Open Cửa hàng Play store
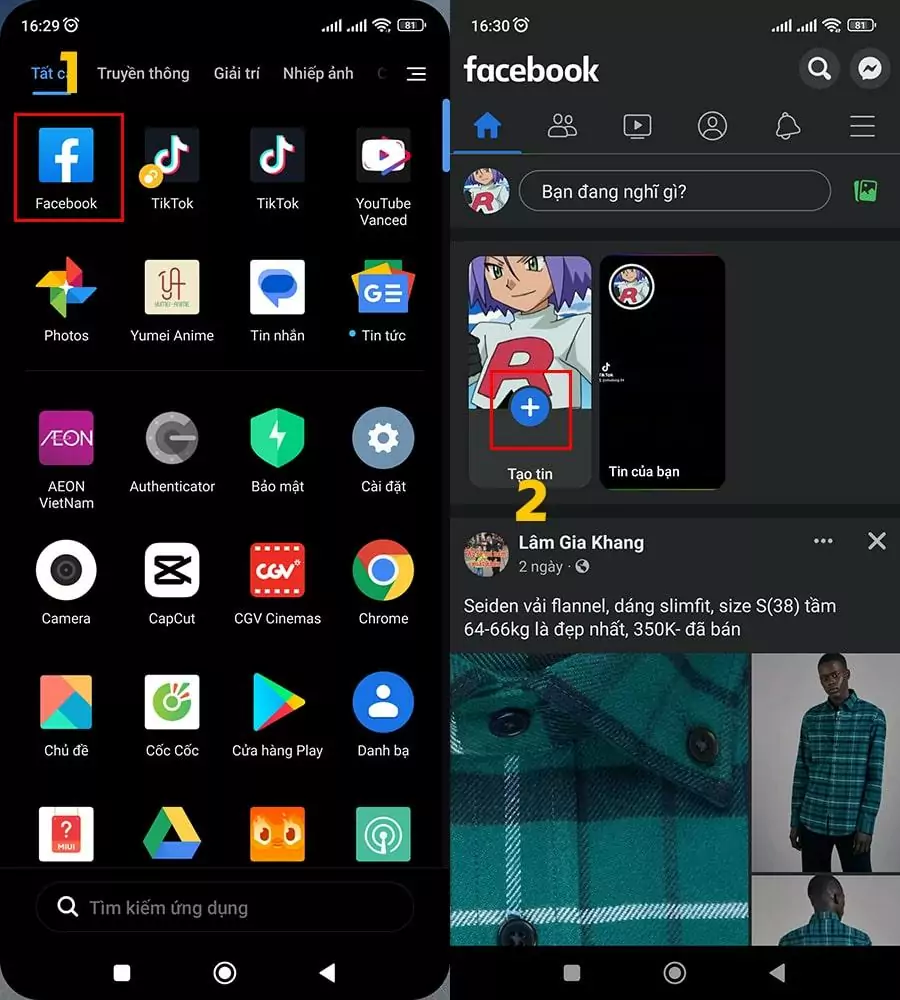Image resolution: width=900 pixels, height=1000 pixels. pyautogui.click(x=277, y=702)
